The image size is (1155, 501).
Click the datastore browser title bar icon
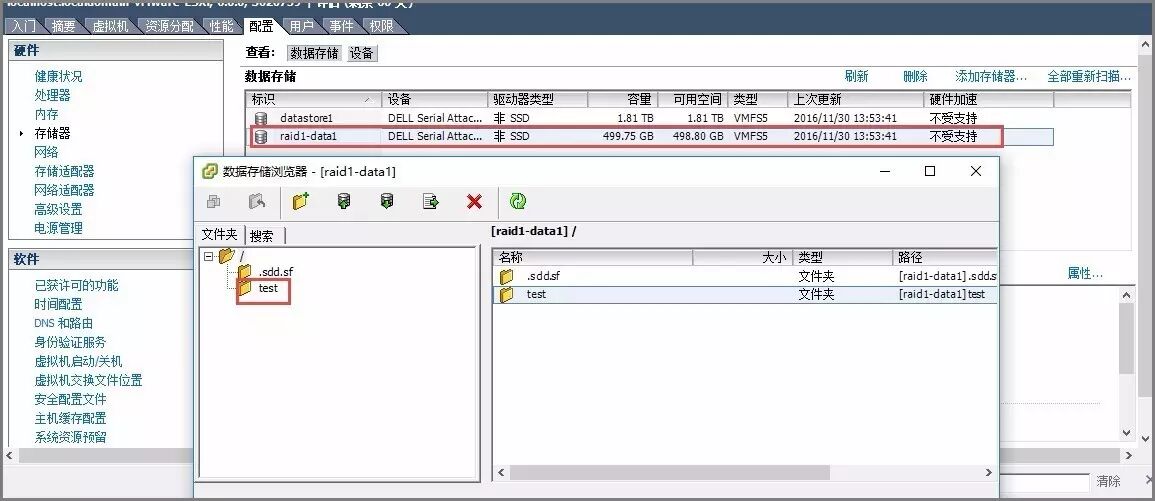(x=209, y=171)
